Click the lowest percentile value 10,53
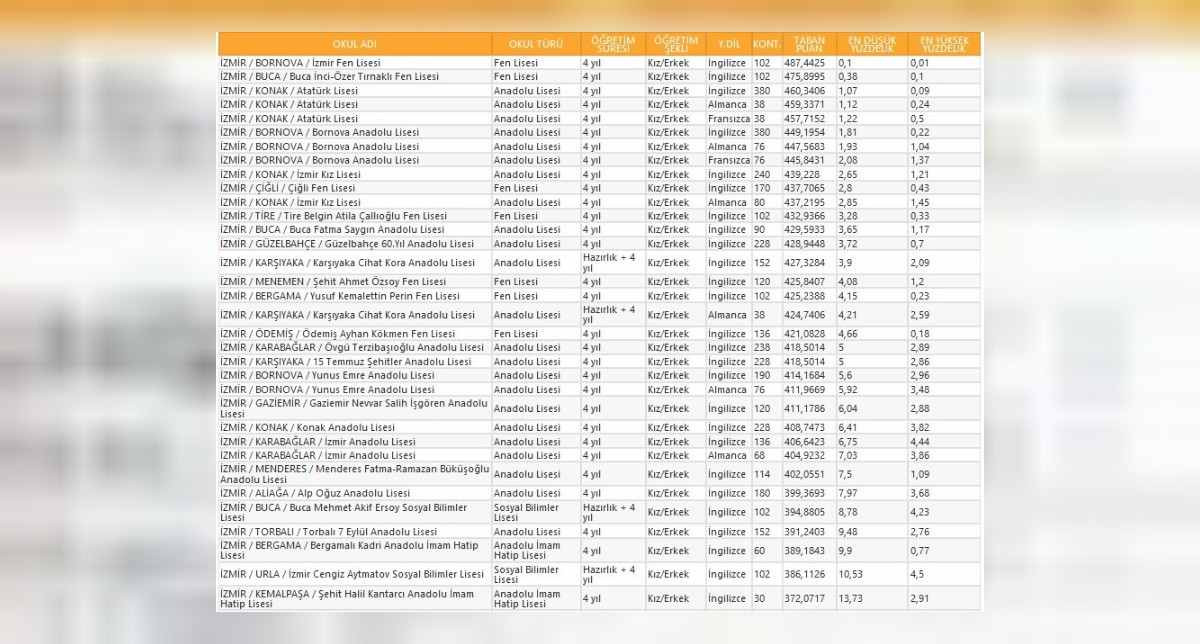Image resolution: width=1200 pixels, height=644 pixels. pyautogui.click(x=850, y=575)
